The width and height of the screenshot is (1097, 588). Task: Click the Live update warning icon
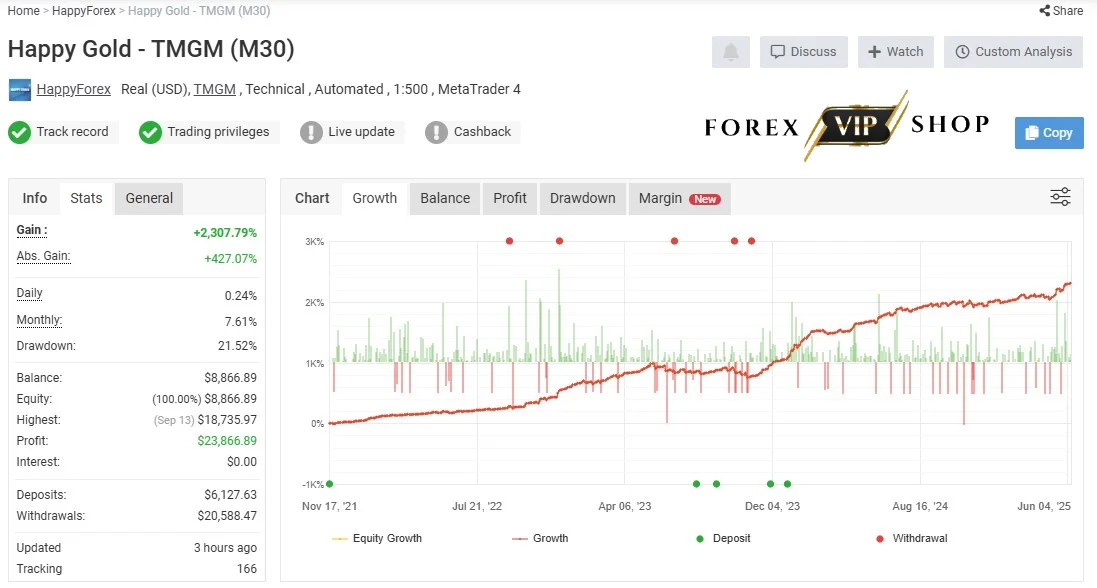pos(311,132)
